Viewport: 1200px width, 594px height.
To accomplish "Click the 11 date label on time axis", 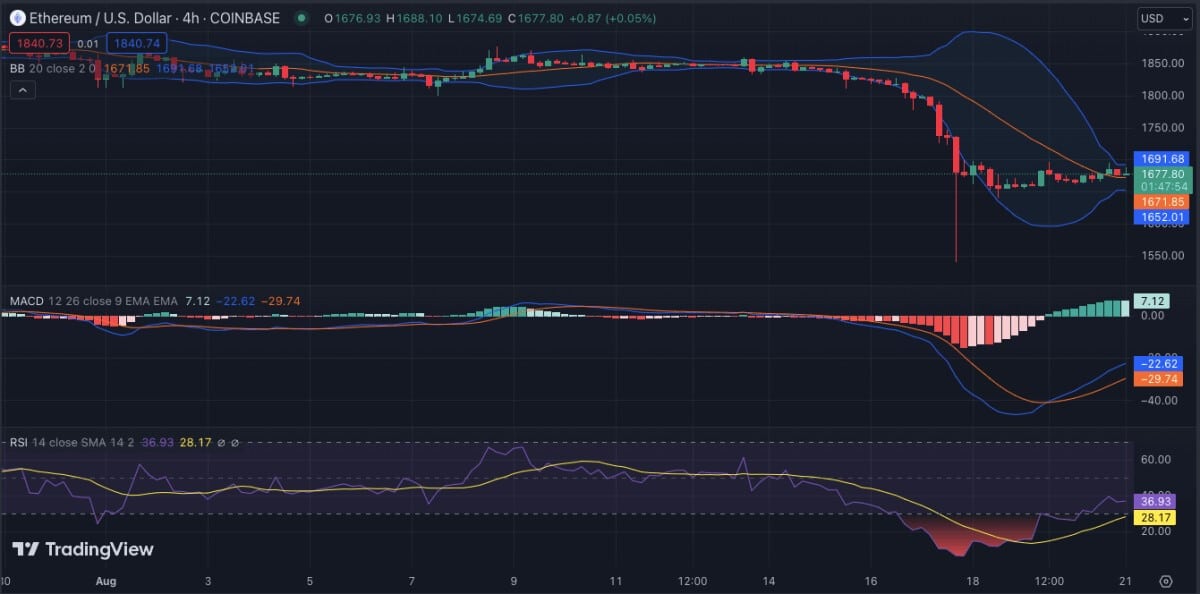I will pos(616,581).
